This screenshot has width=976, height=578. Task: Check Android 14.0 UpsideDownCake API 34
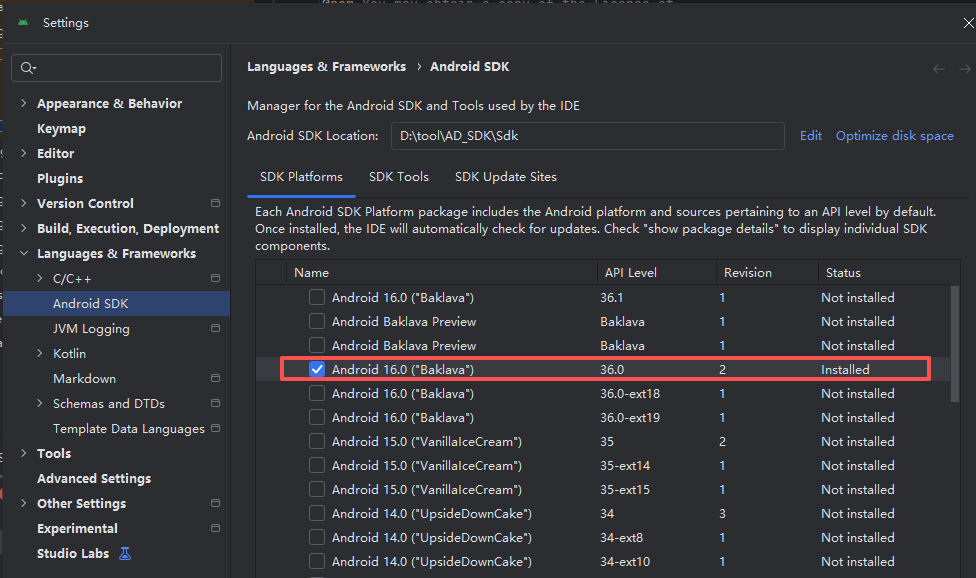(x=317, y=513)
